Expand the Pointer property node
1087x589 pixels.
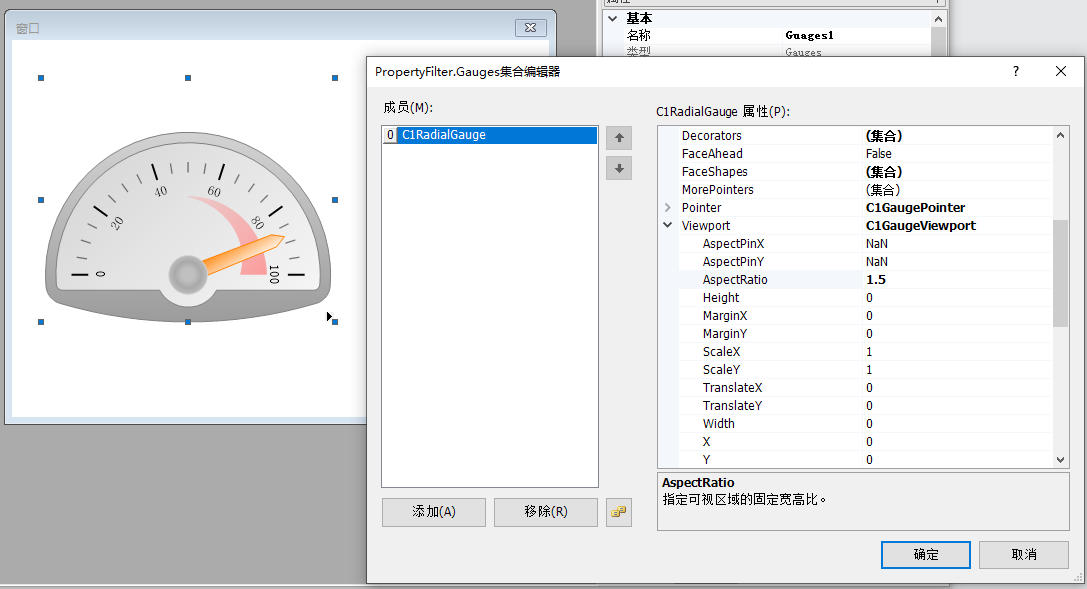(668, 208)
